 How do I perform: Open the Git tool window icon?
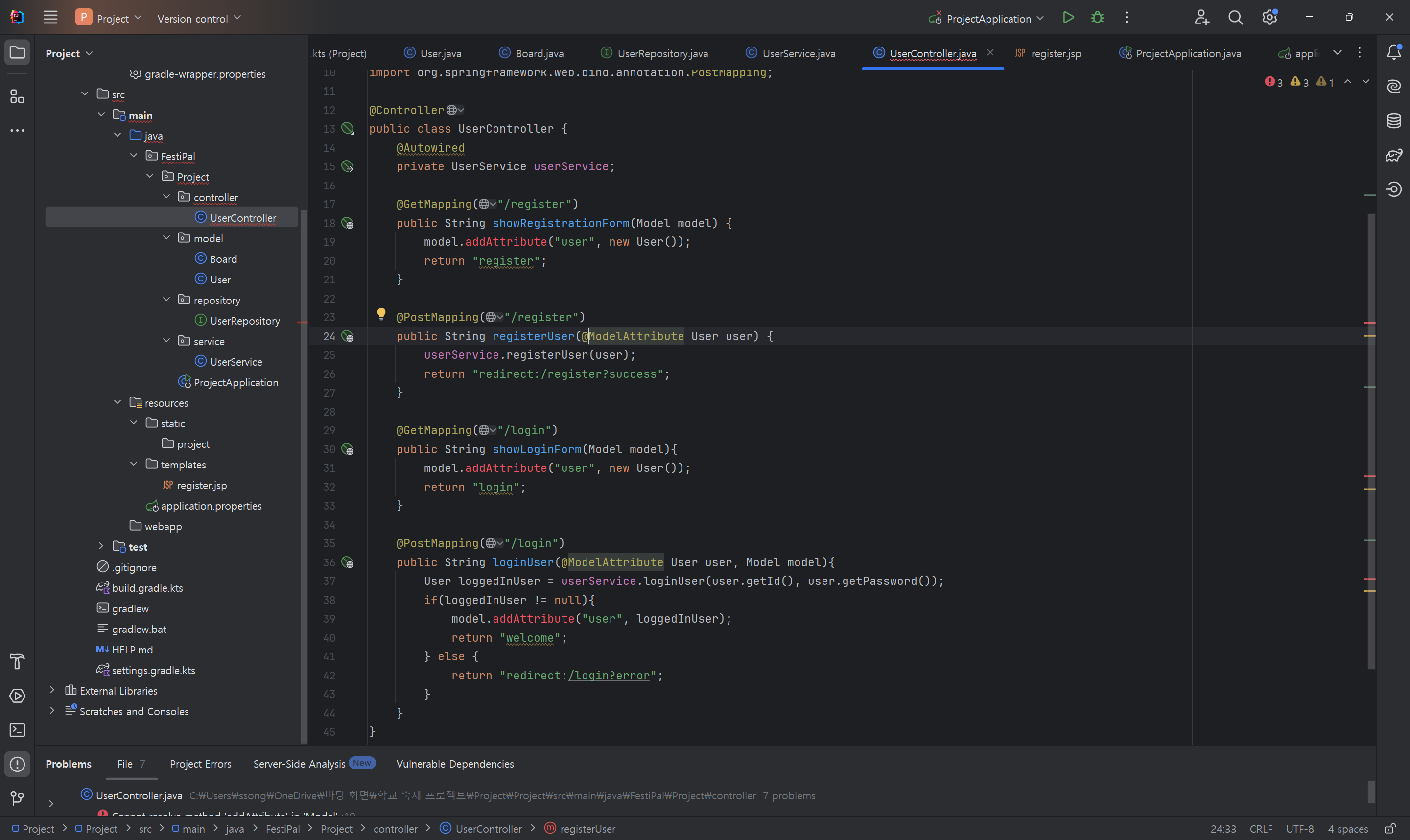[x=18, y=798]
